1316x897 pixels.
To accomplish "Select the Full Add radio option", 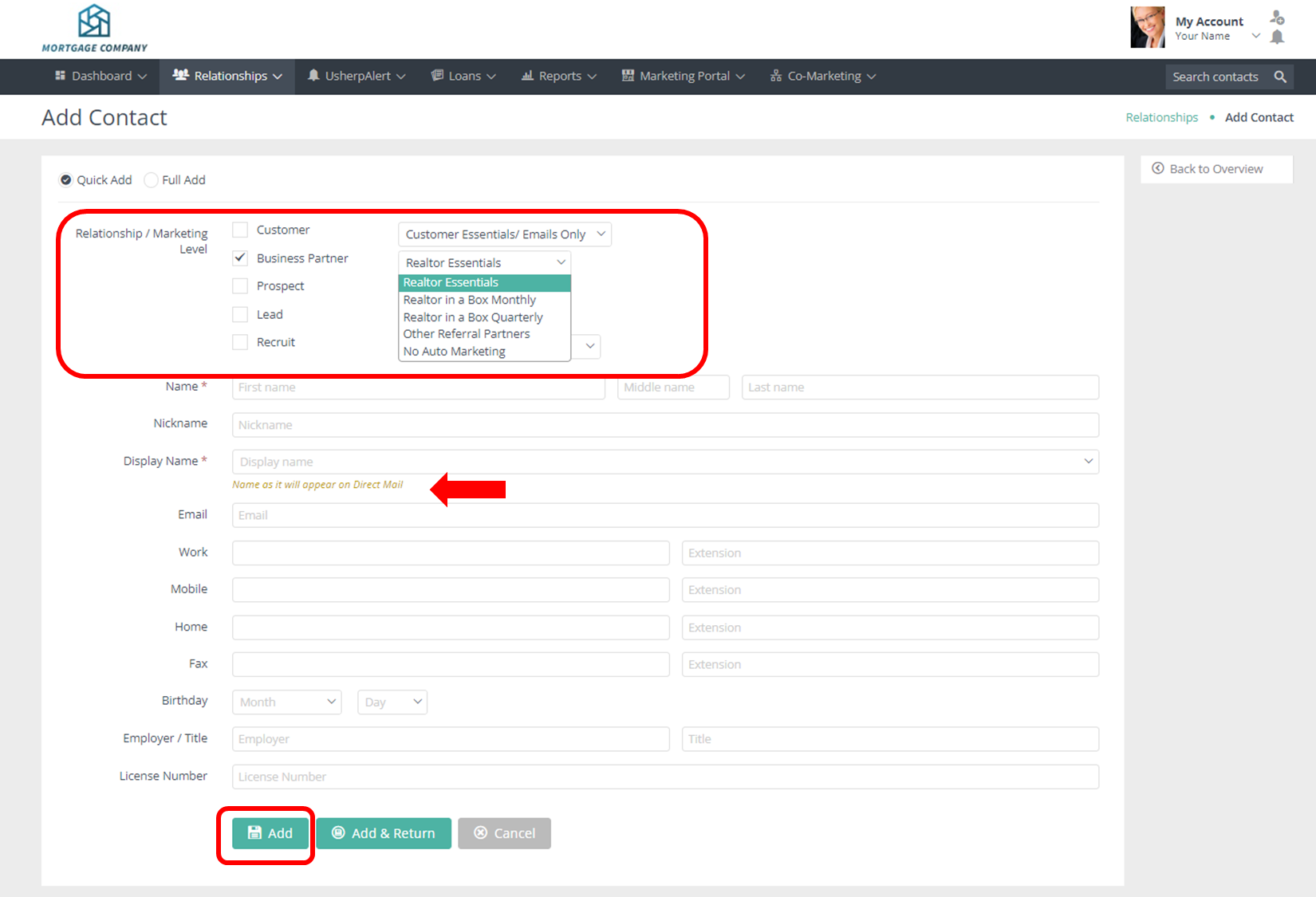I will click(x=152, y=180).
